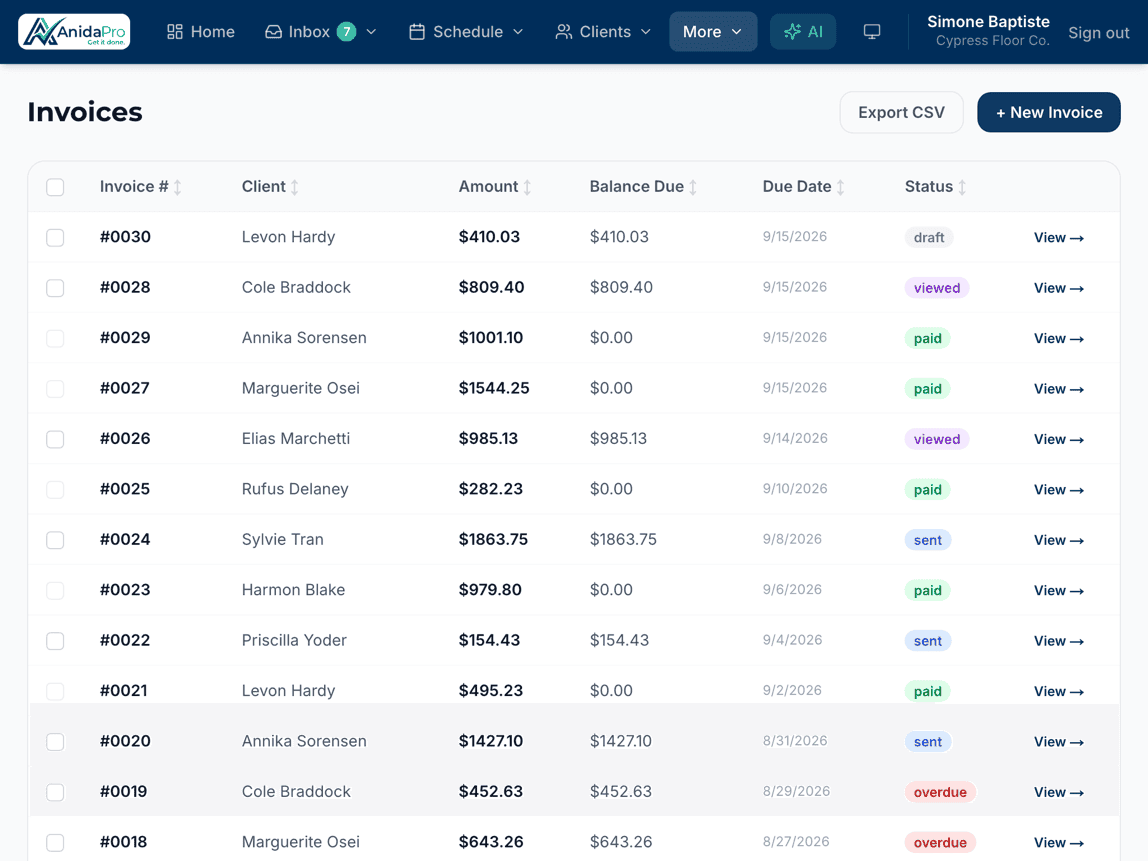Sort by Due Date column arrows
Viewport: 1148px width, 861px height.
840,187
